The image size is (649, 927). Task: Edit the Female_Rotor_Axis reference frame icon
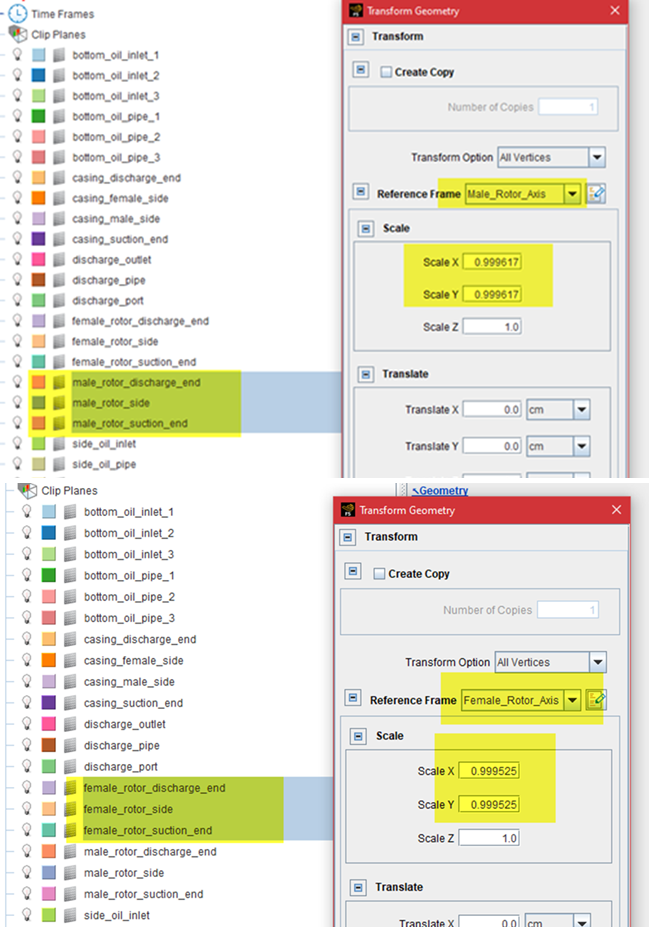click(x=596, y=700)
